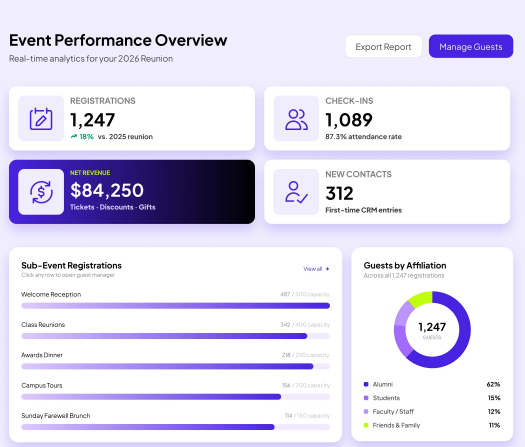Follow the View all link
525x447 pixels.
[312, 269]
